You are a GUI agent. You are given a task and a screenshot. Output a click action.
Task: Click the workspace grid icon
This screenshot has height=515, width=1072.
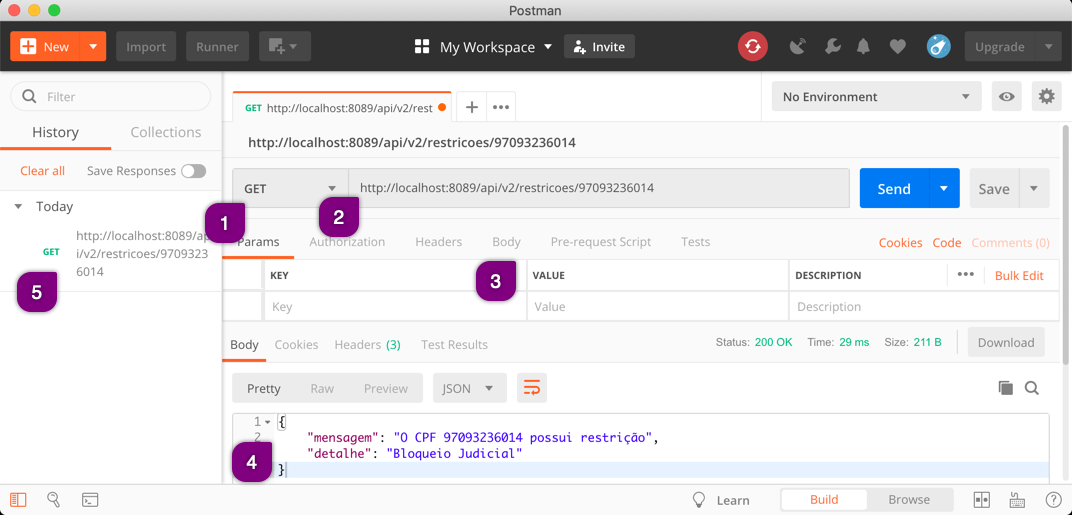(422, 47)
